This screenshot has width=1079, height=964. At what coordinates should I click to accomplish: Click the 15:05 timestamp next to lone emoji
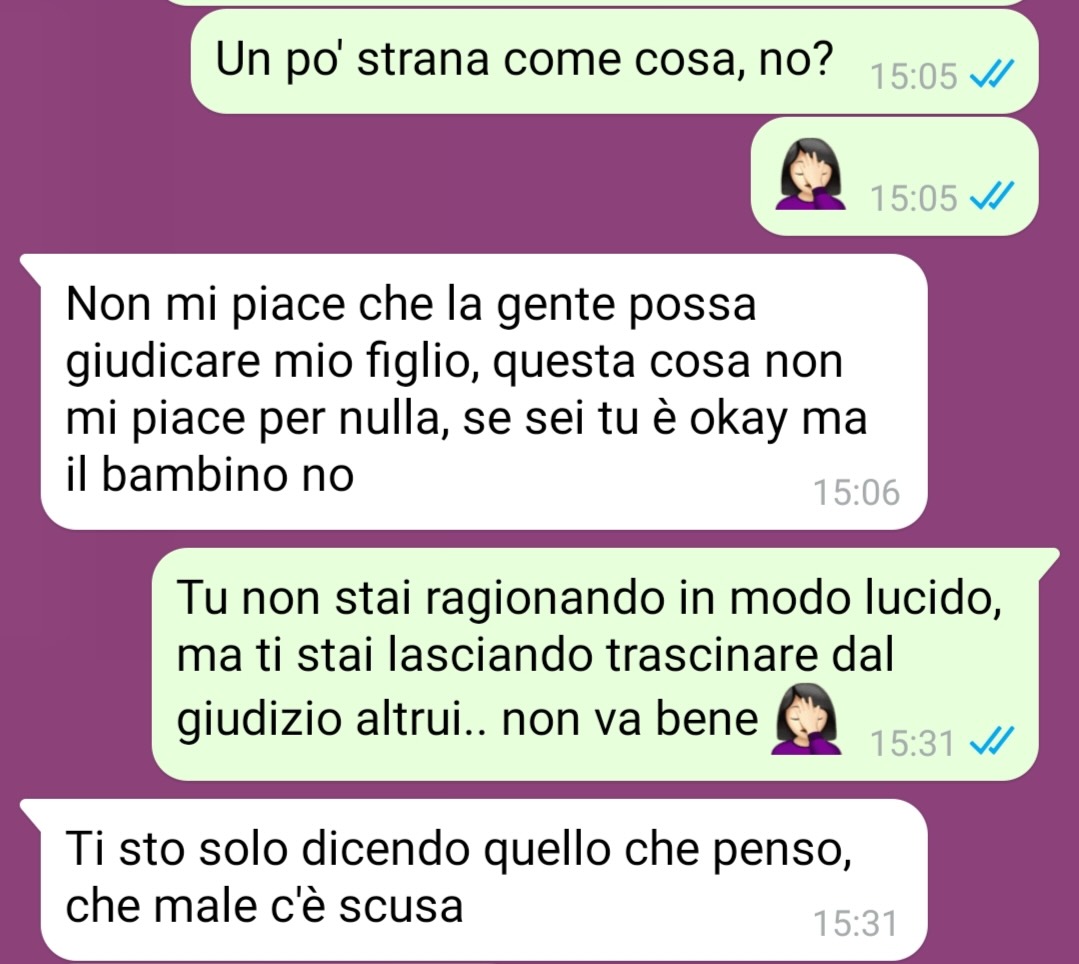click(x=914, y=198)
